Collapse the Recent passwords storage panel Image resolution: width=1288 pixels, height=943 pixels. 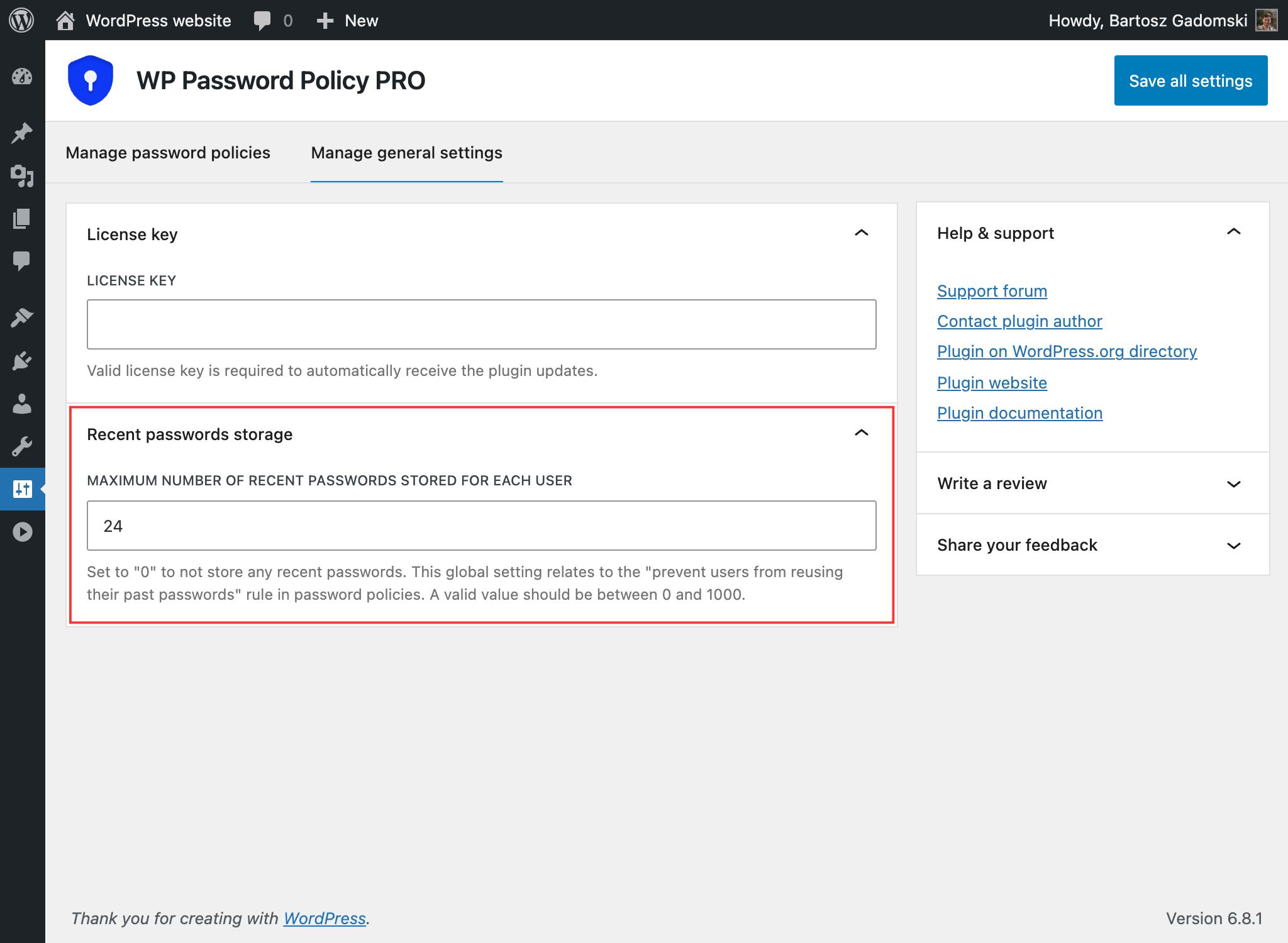click(862, 433)
